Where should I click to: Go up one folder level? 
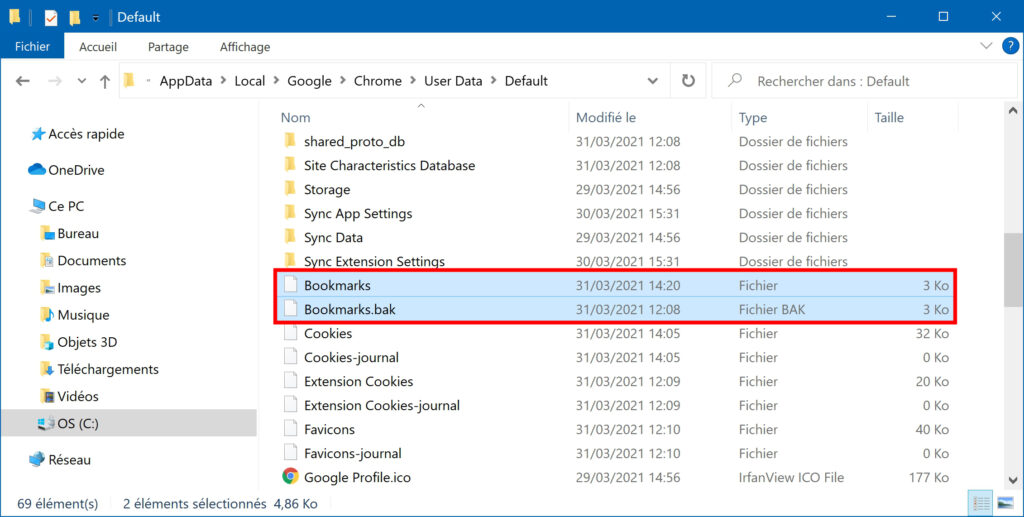point(104,81)
